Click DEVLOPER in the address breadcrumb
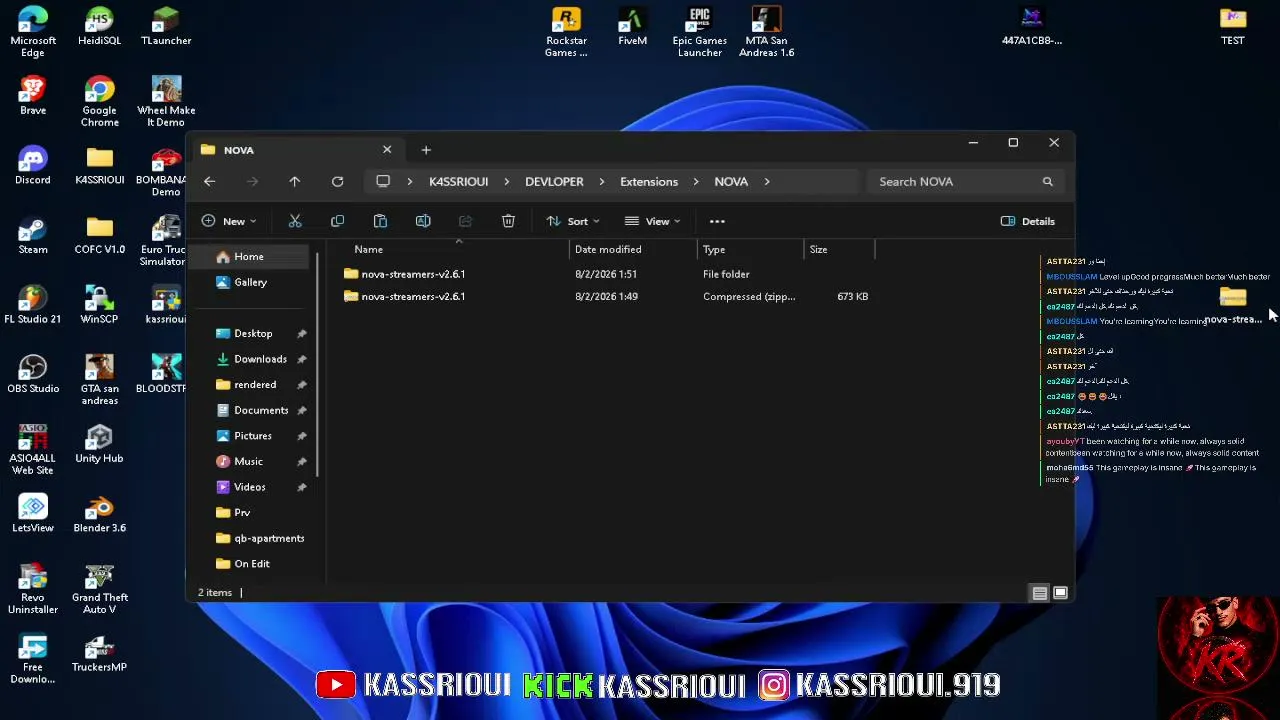This screenshot has width=1280, height=720. (554, 182)
